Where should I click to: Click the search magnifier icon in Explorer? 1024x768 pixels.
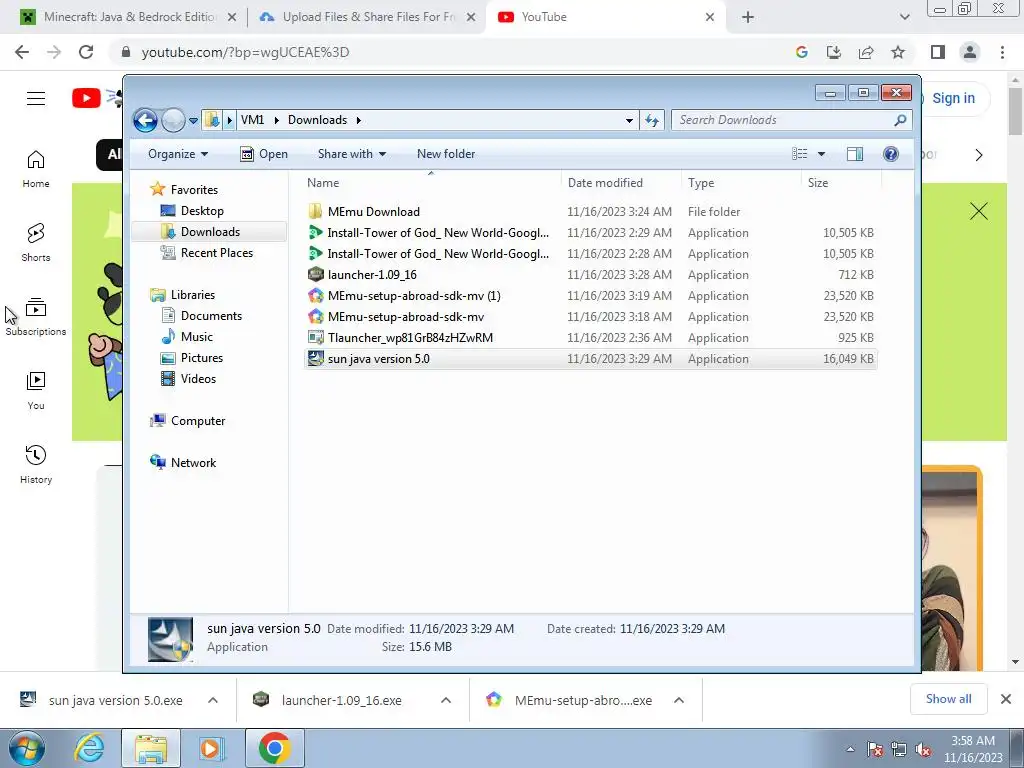click(x=900, y=120)
